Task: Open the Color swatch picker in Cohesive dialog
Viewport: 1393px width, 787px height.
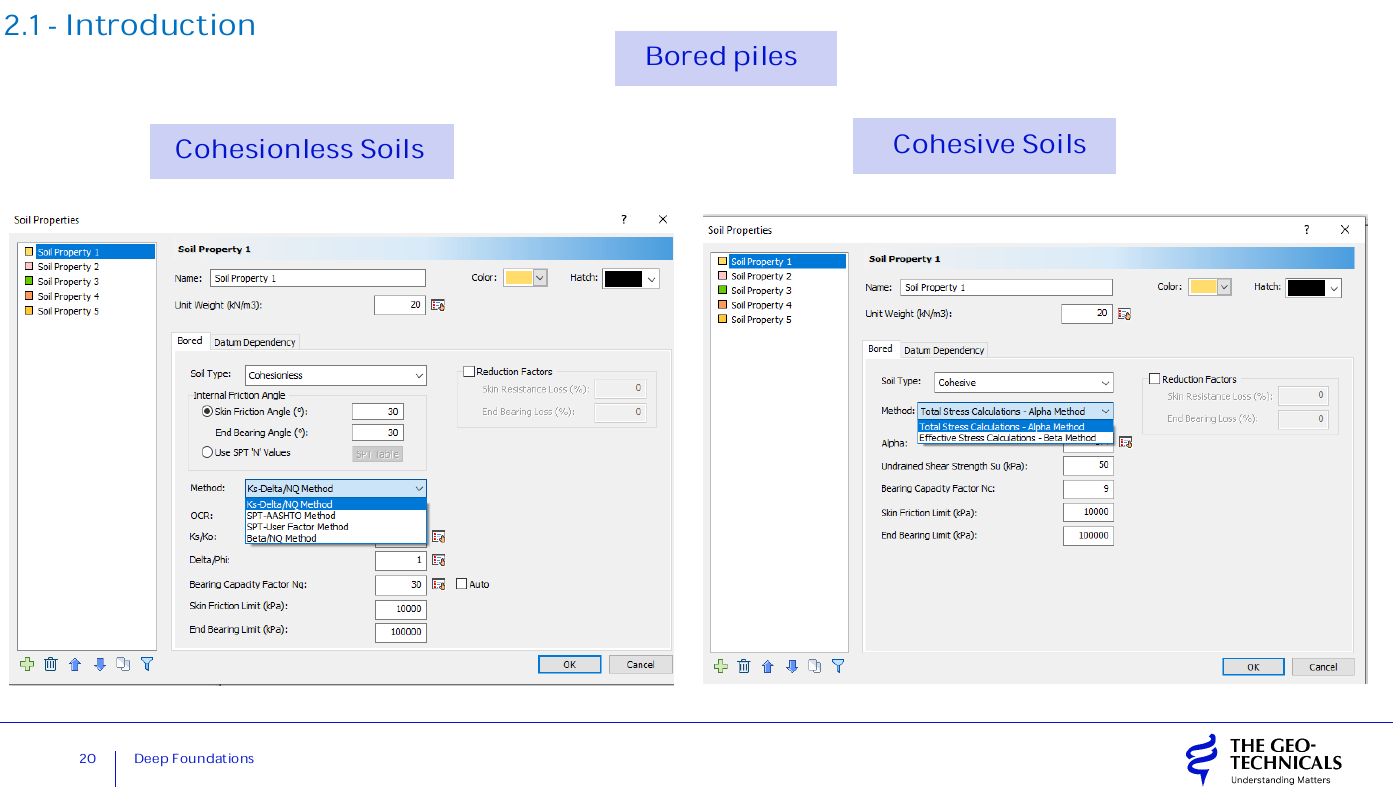Action: coord(1210,287)
